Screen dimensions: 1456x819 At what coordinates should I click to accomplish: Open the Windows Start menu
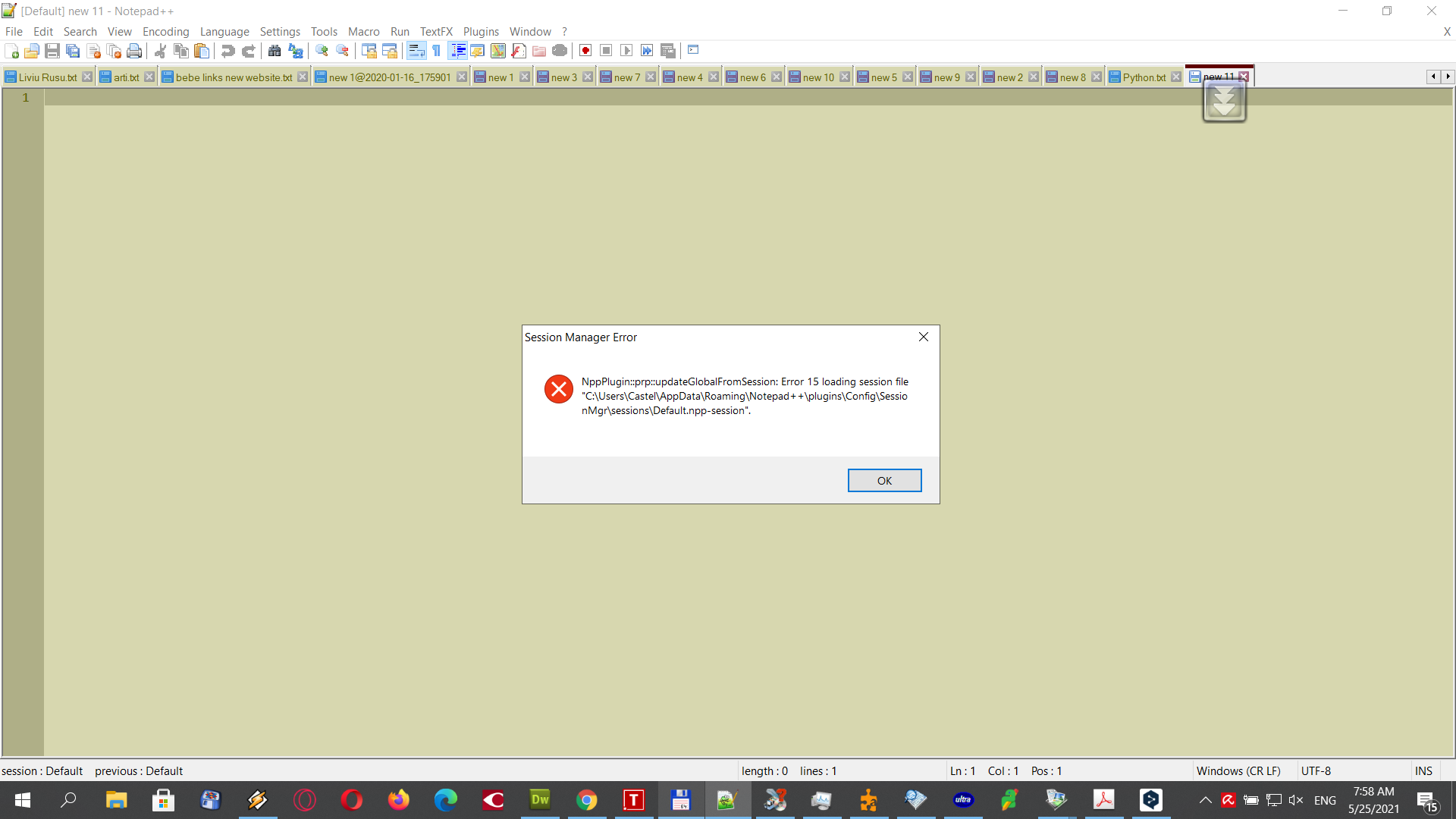click(x=23, y=800)
